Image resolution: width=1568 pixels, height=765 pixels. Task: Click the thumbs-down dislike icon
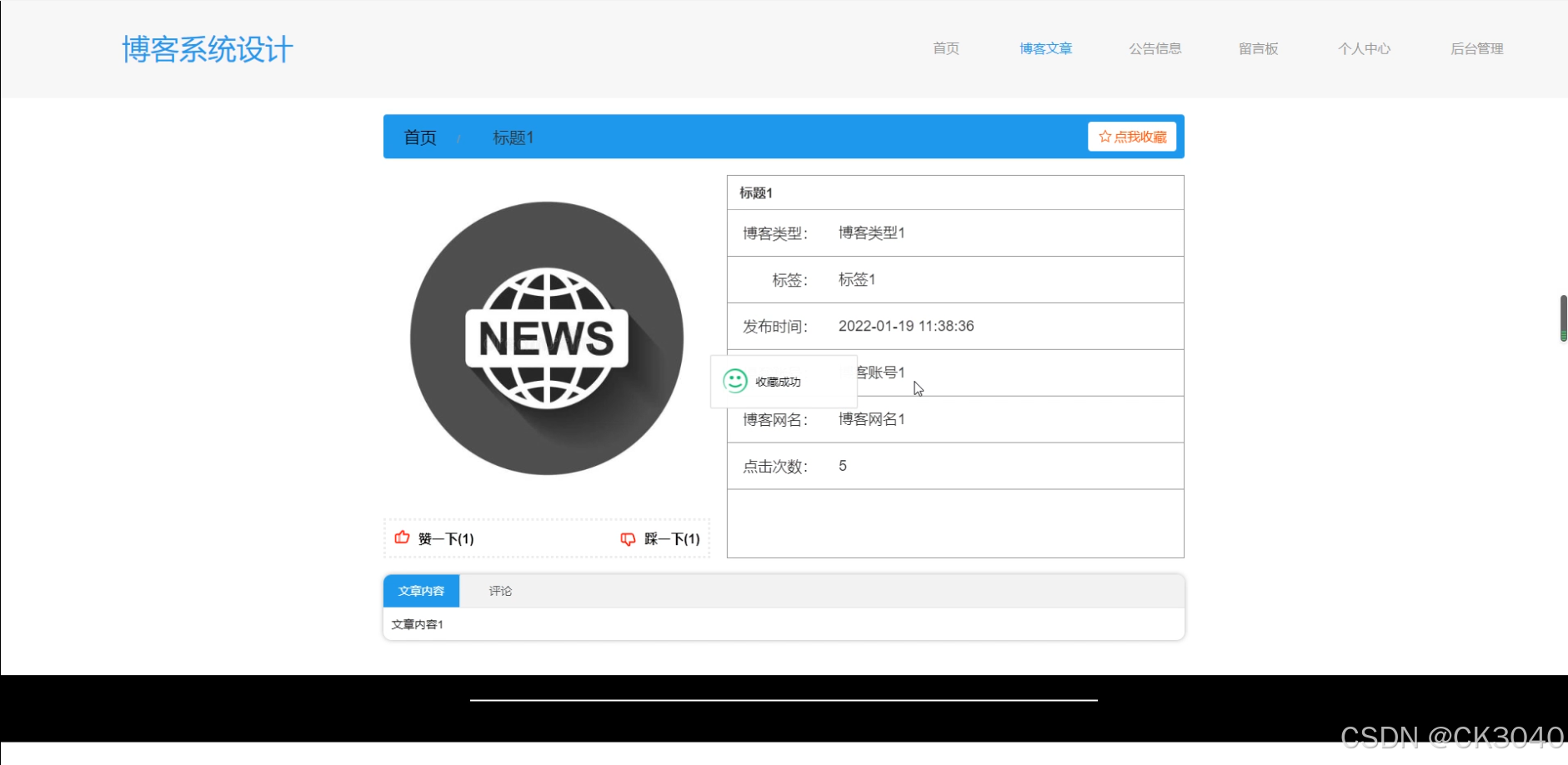pos(628,539)
